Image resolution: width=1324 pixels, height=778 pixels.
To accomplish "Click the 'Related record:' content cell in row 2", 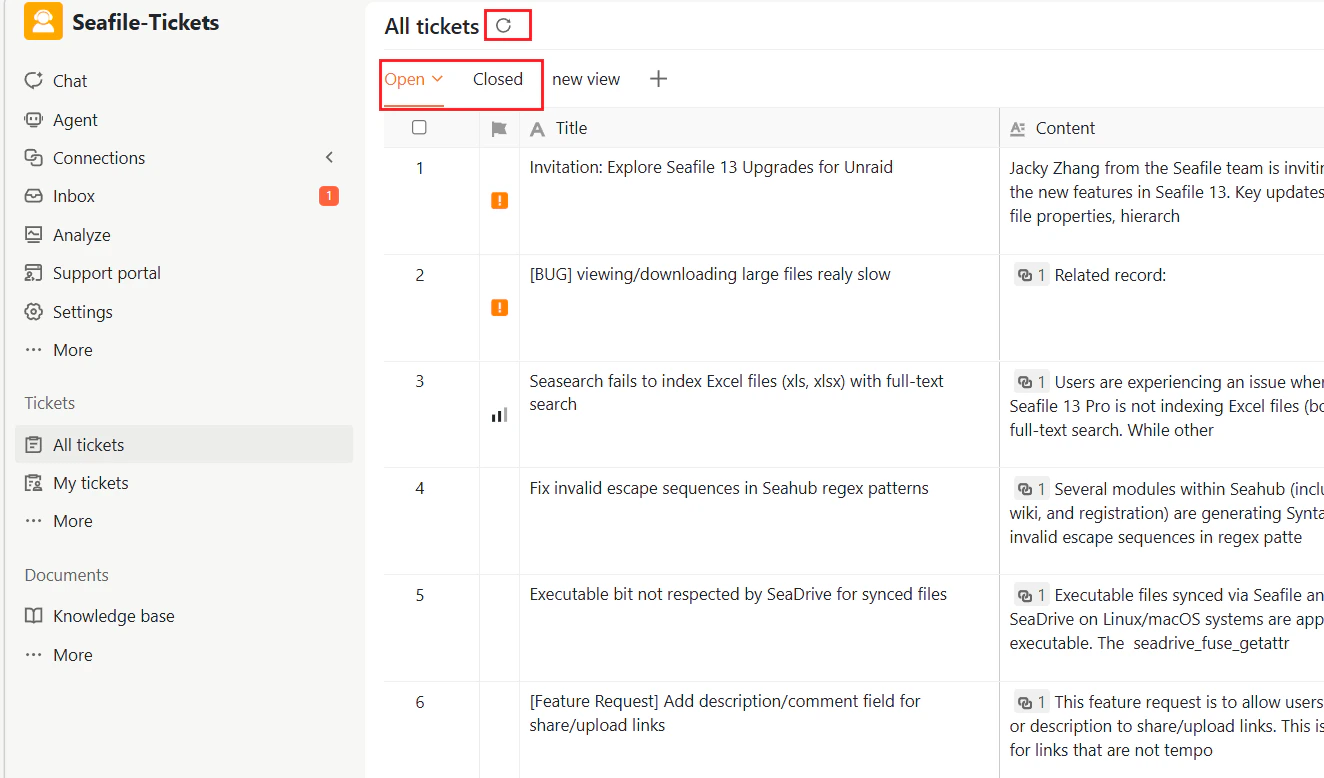I will (x=1162, y=308).
